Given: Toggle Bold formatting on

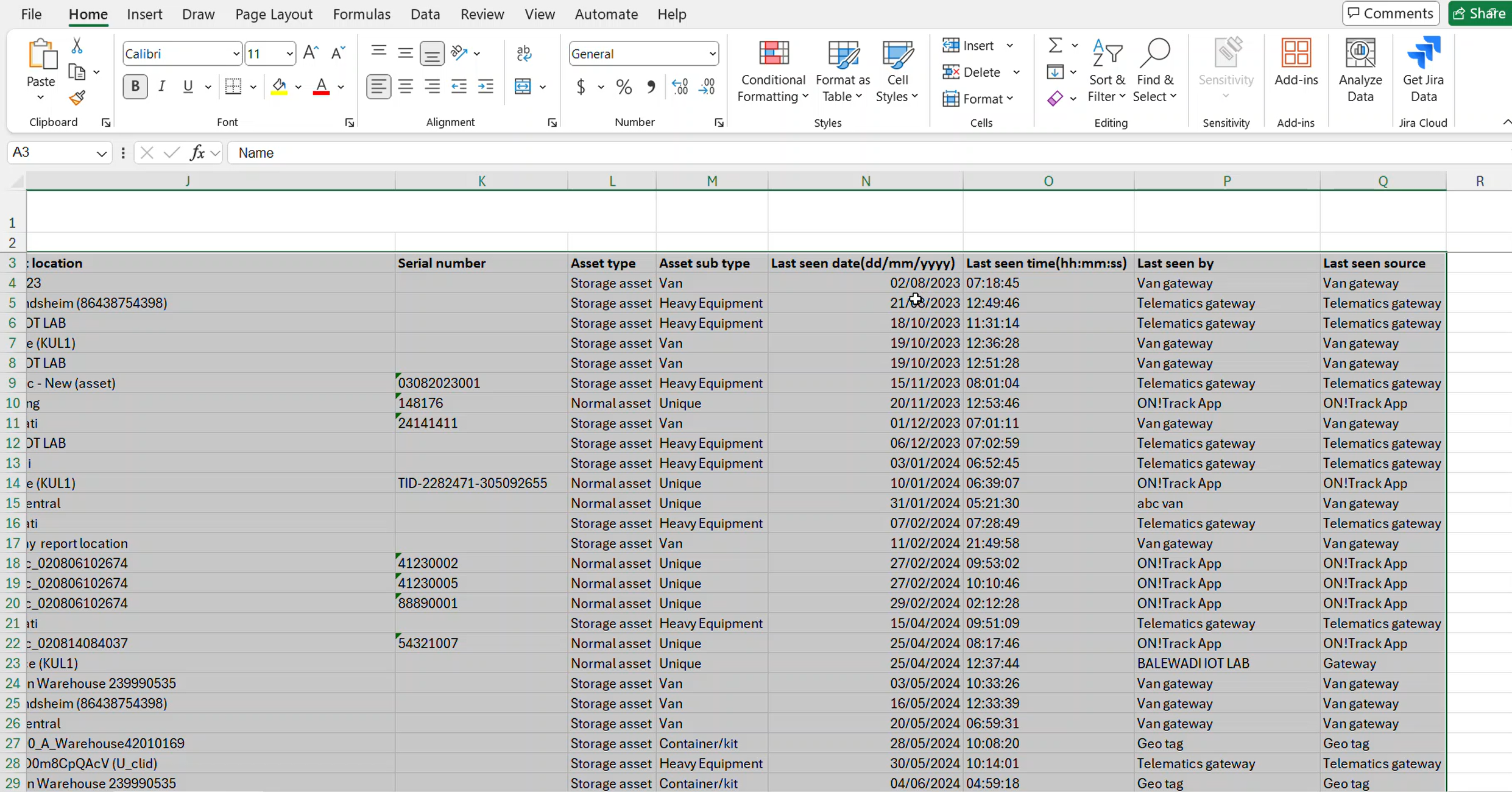Looking at the screenshot, I should [135, 87].
